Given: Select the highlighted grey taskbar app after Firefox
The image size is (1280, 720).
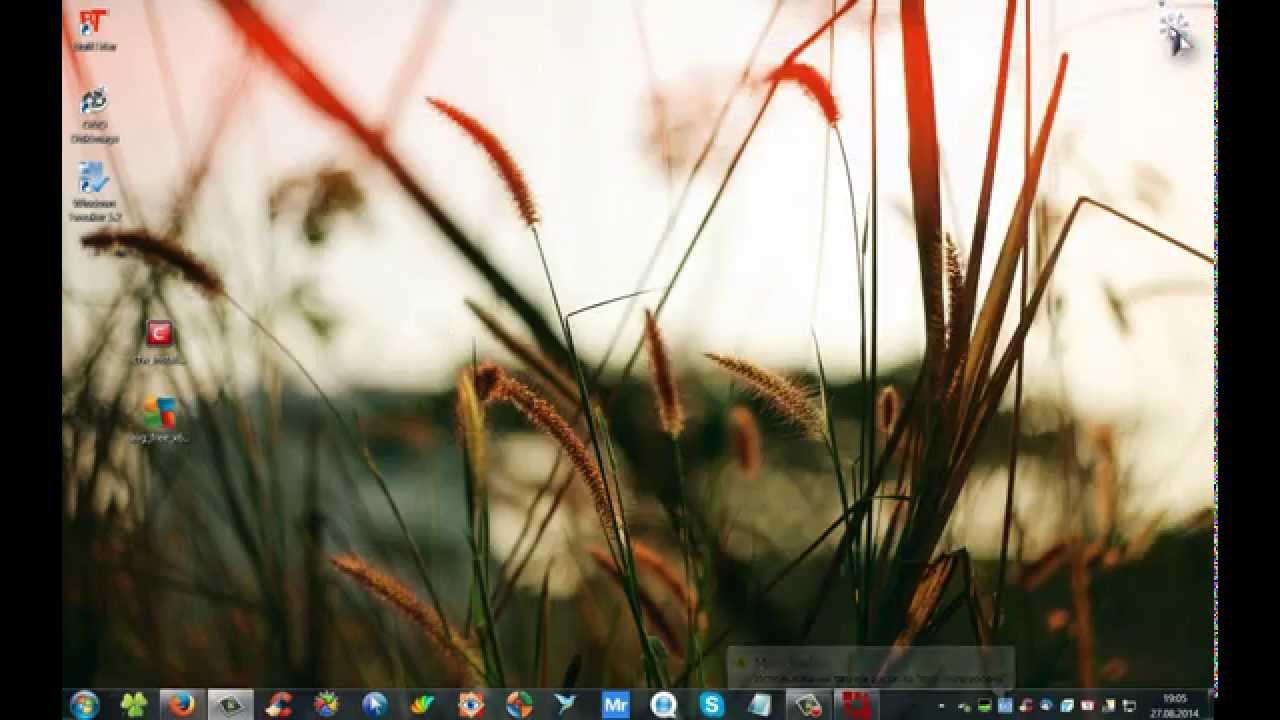Looking at the screenshot, I should click(230, 705).
